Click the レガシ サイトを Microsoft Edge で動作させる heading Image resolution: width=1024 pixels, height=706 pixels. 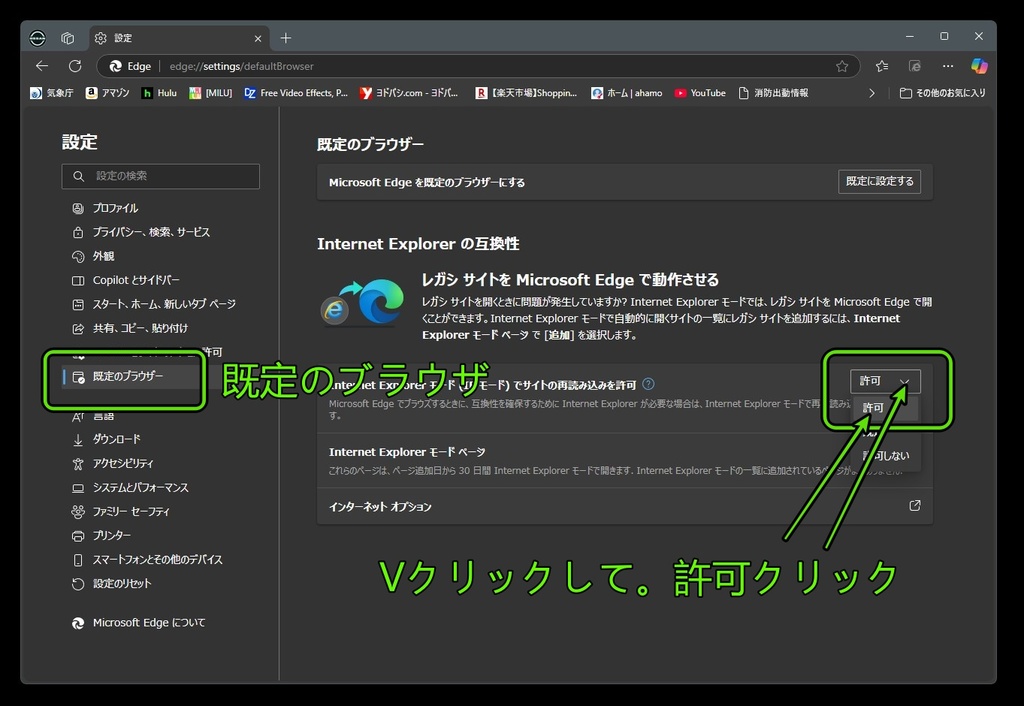pyautogui.click(x=570, y=280)
